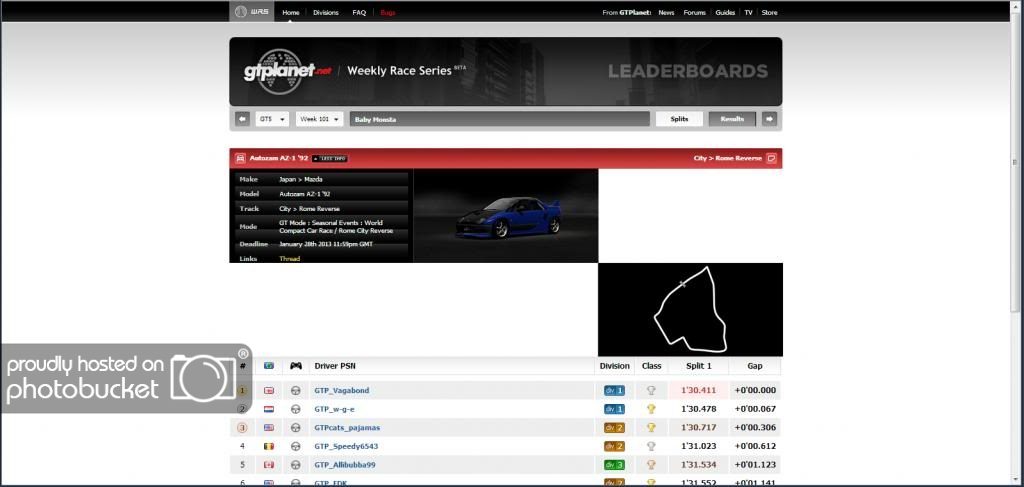Click the Canadian flag in GTP_Allibubba99 row
Viewport: 1024px width, 487px height.
(x=268, y=465)
